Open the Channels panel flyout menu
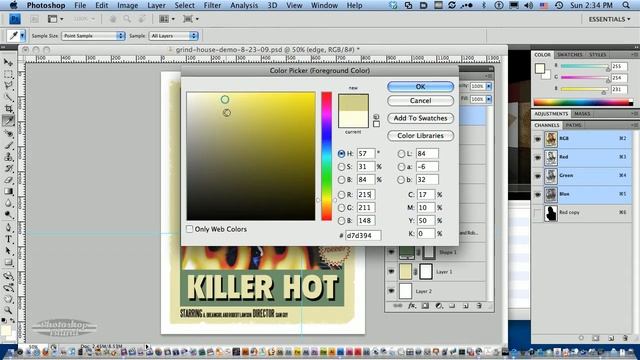Screen dimensions: 640x360 tap(635, 125)
